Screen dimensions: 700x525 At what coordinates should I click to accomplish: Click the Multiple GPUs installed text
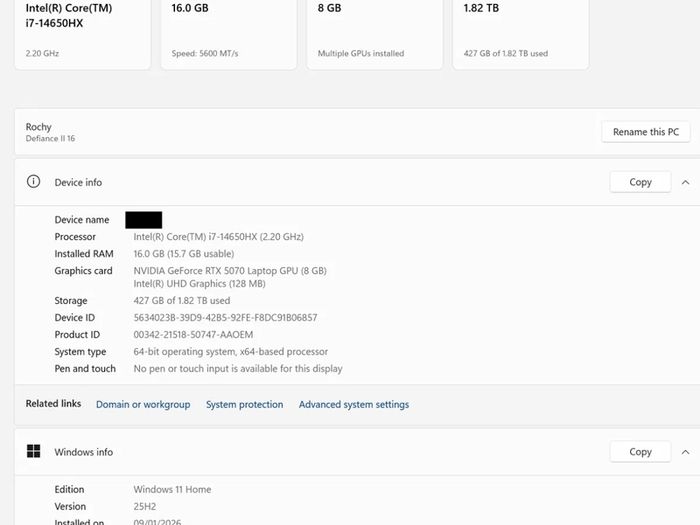tap(361, 54)
